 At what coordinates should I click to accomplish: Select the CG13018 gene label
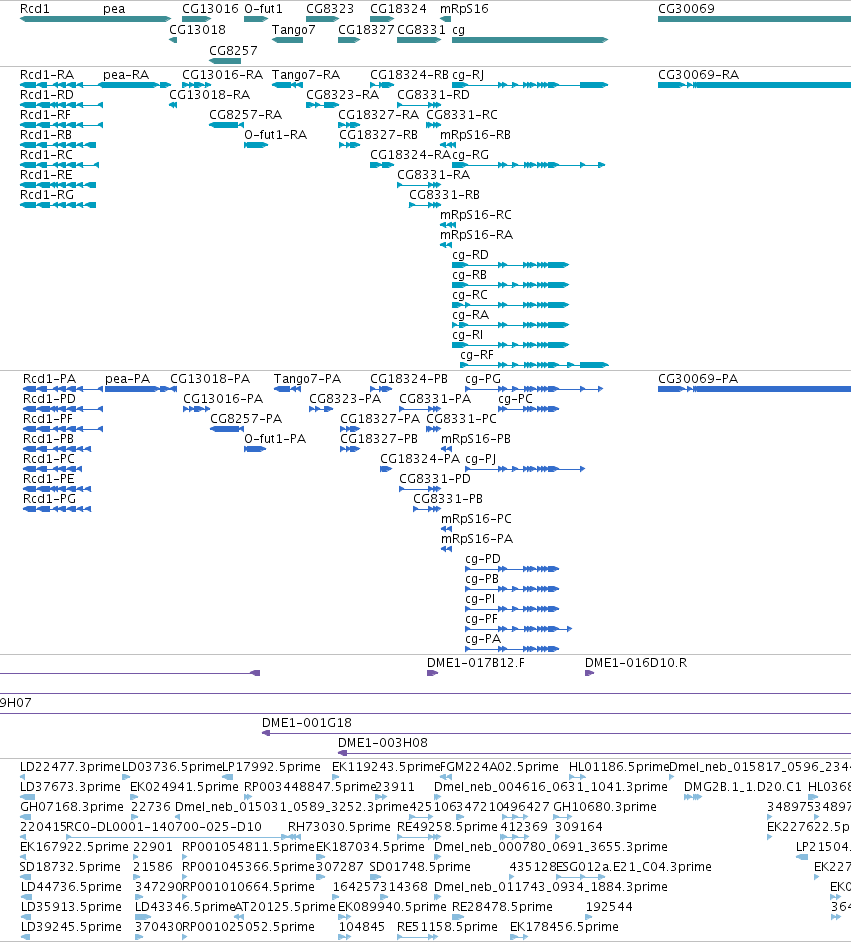(198, 29)
